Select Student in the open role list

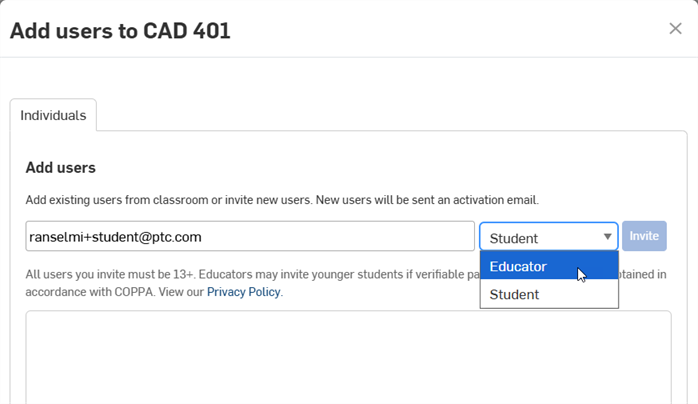coord(549,294)
